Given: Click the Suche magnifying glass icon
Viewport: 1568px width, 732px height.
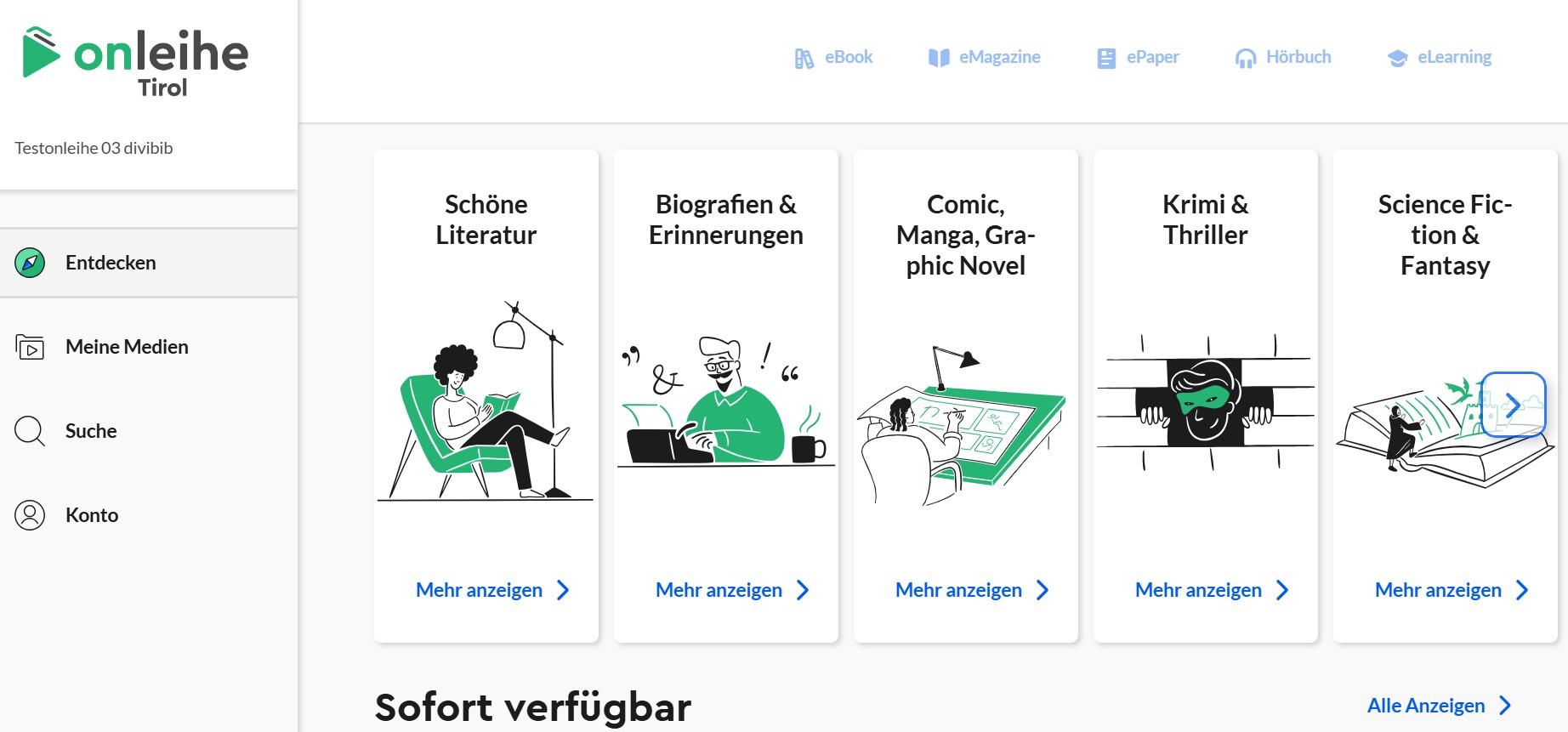Looking at the screenshot, I should coord(30,431).
